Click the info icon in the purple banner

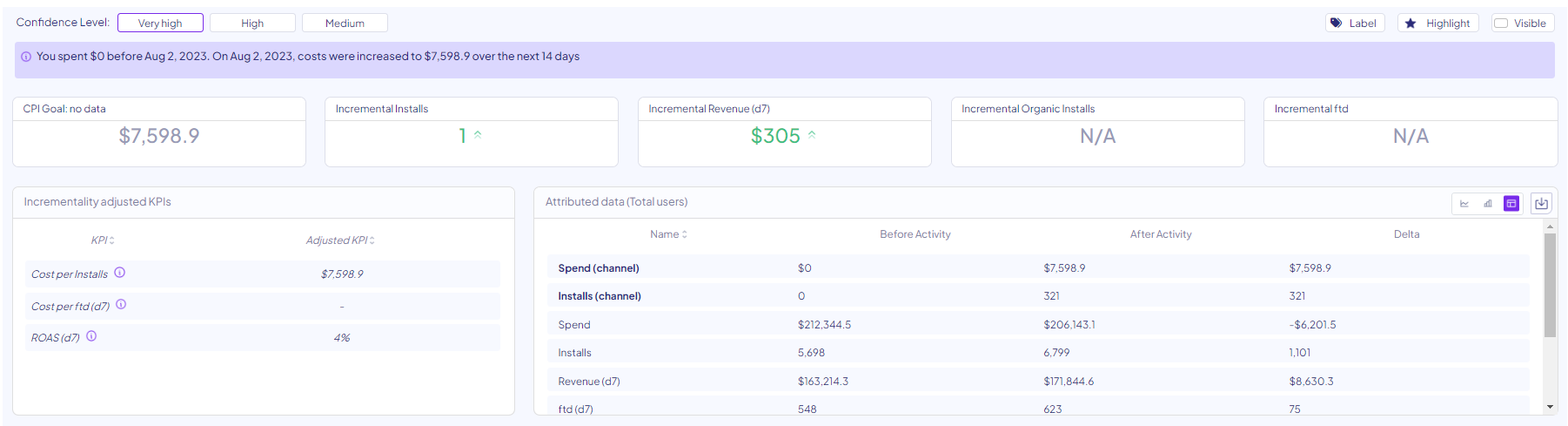coord(26,57)
